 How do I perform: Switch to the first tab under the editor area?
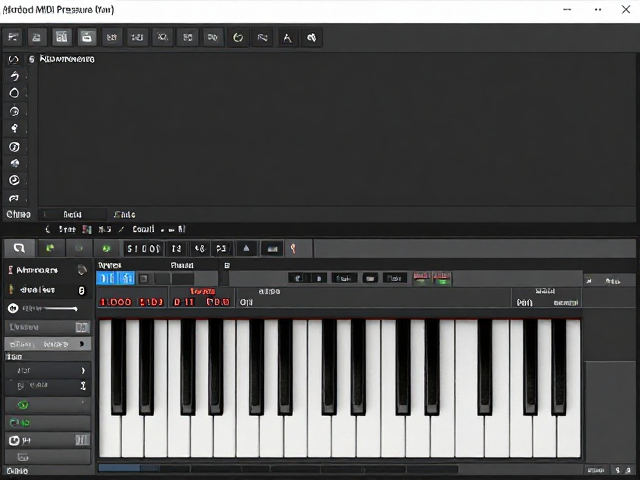pos(18,214)
